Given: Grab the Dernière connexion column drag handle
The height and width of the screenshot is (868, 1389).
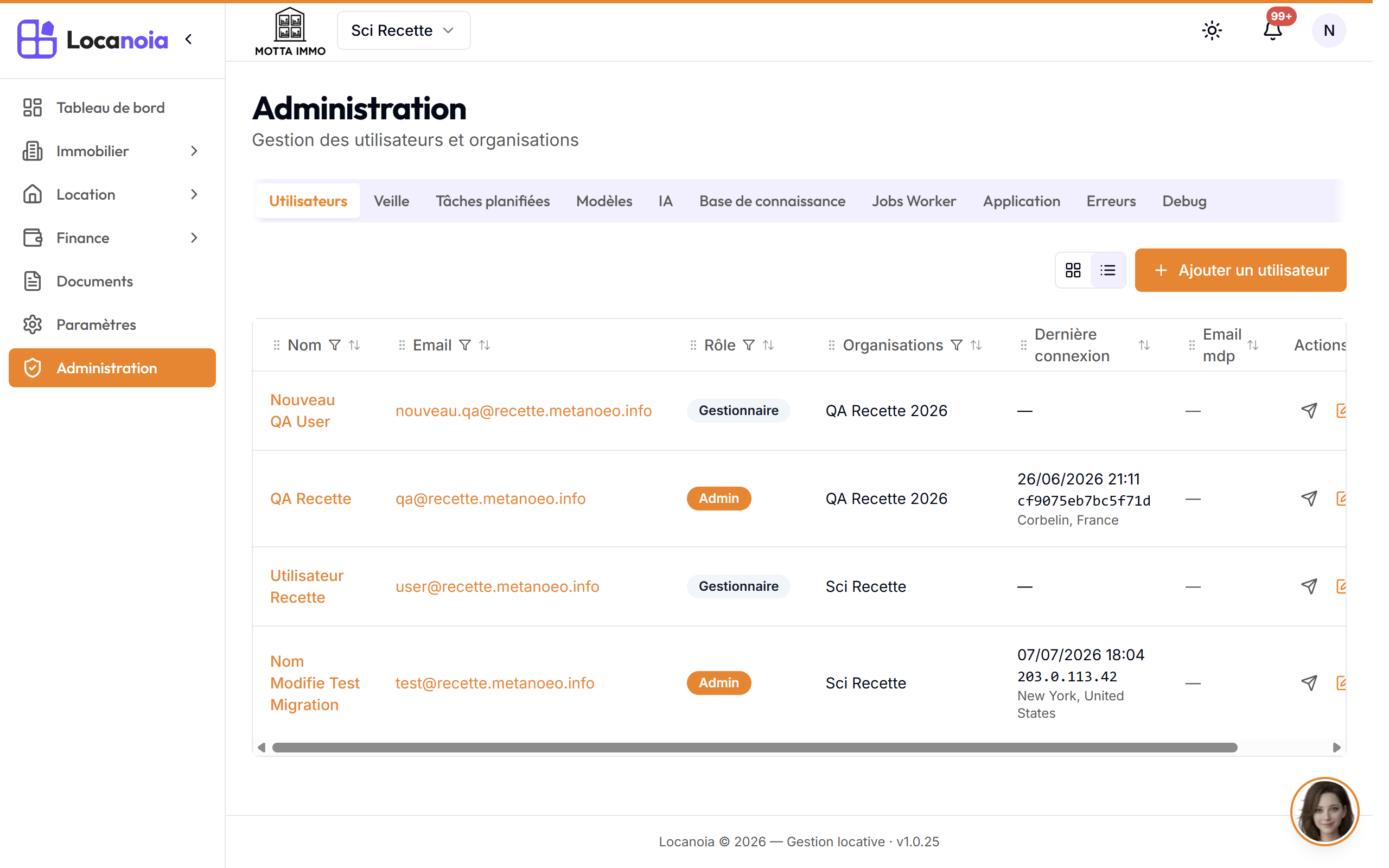Looking at the screenshot, I should pos(1023,345).
